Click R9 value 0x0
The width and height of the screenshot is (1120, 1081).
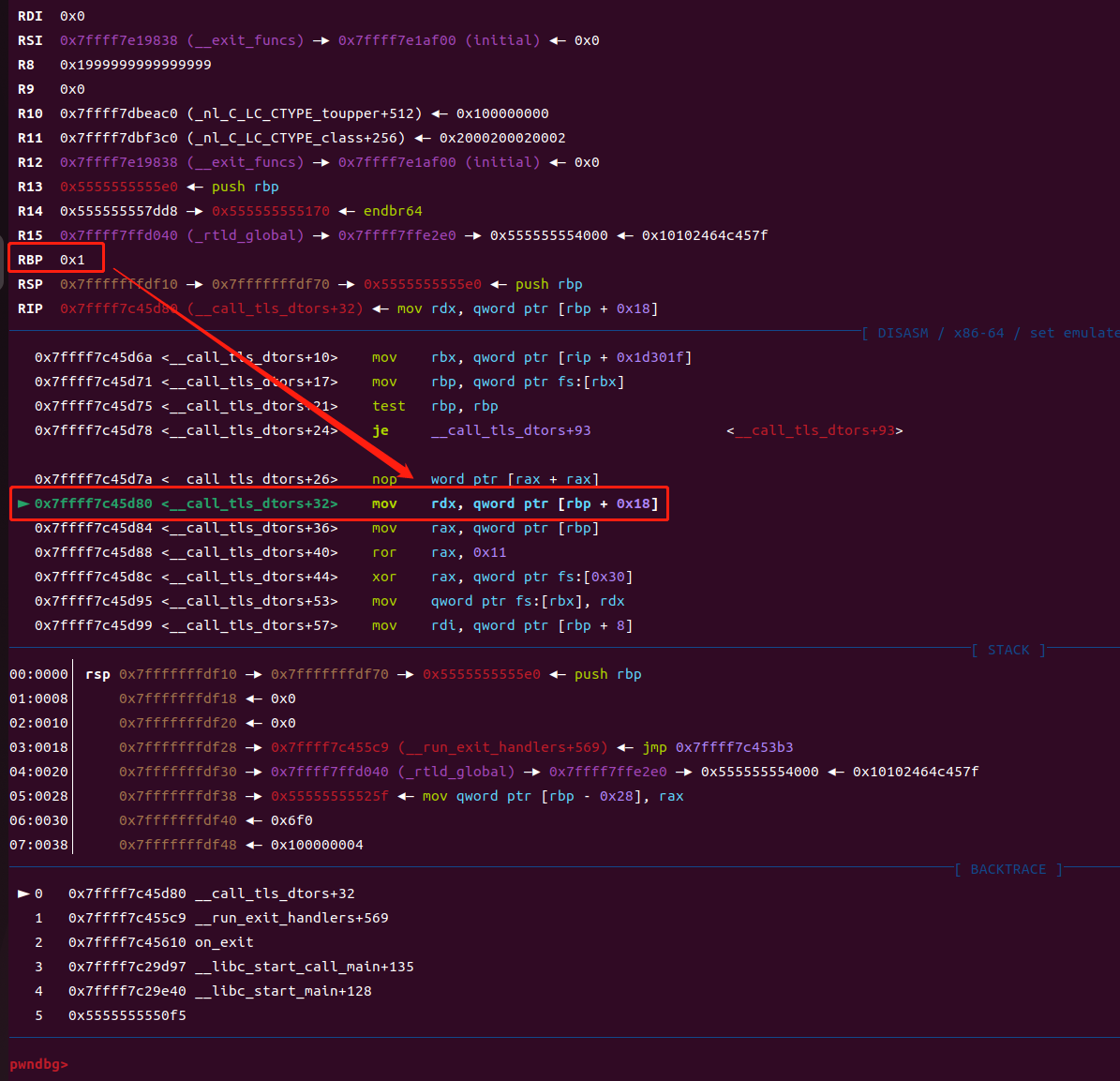pos(72,89)
